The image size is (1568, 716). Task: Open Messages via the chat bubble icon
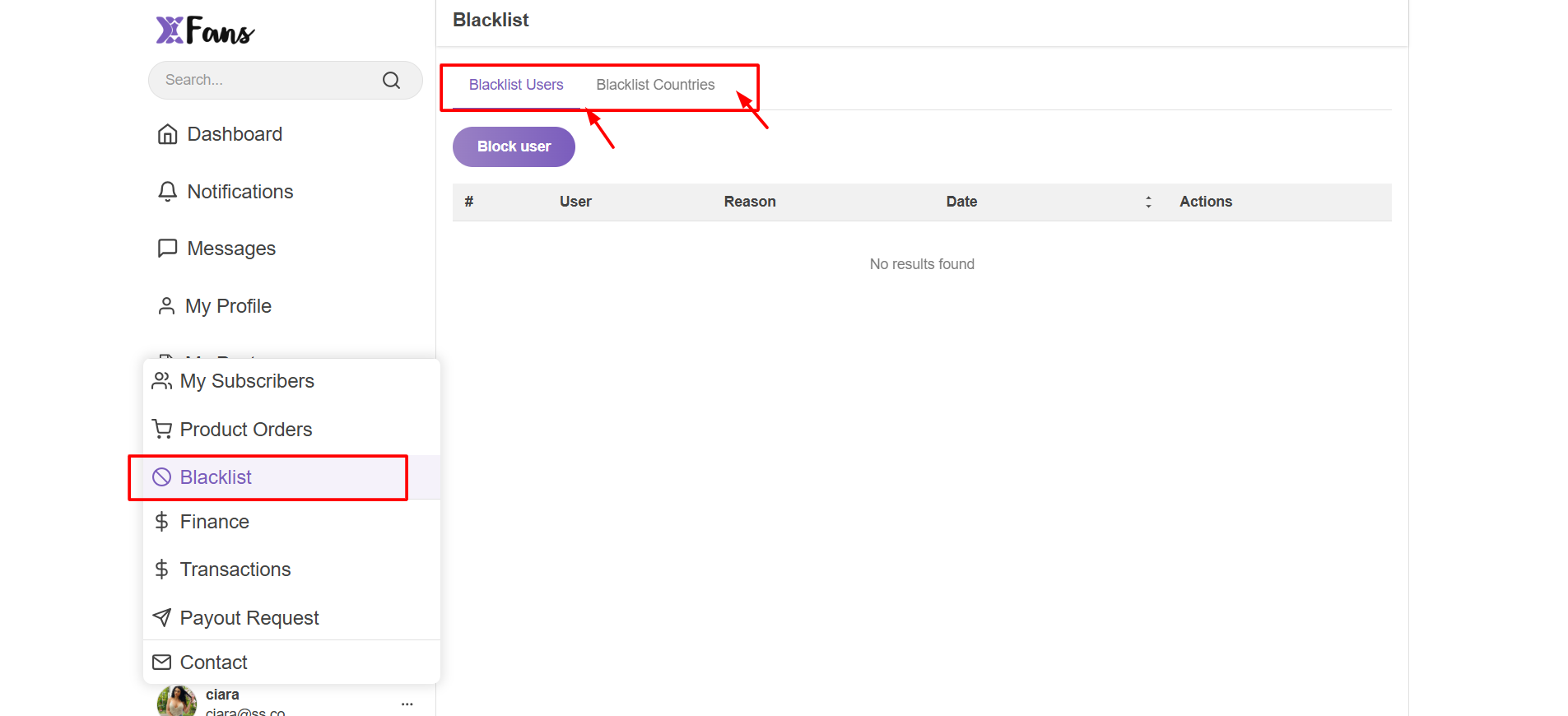167,249
